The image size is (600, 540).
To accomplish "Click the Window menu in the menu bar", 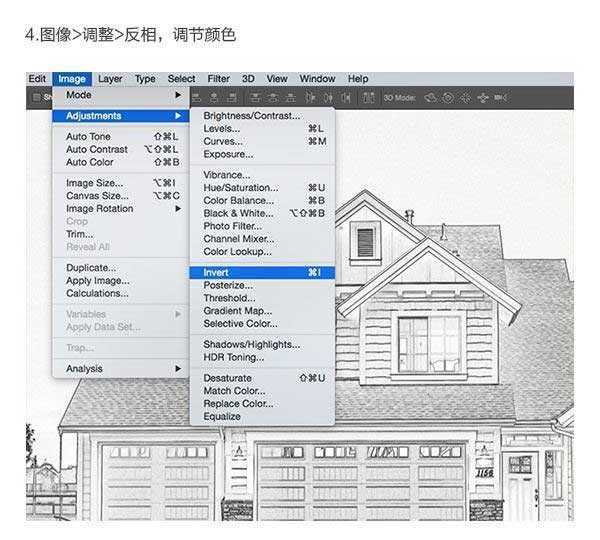I will [x=317, y=79].
